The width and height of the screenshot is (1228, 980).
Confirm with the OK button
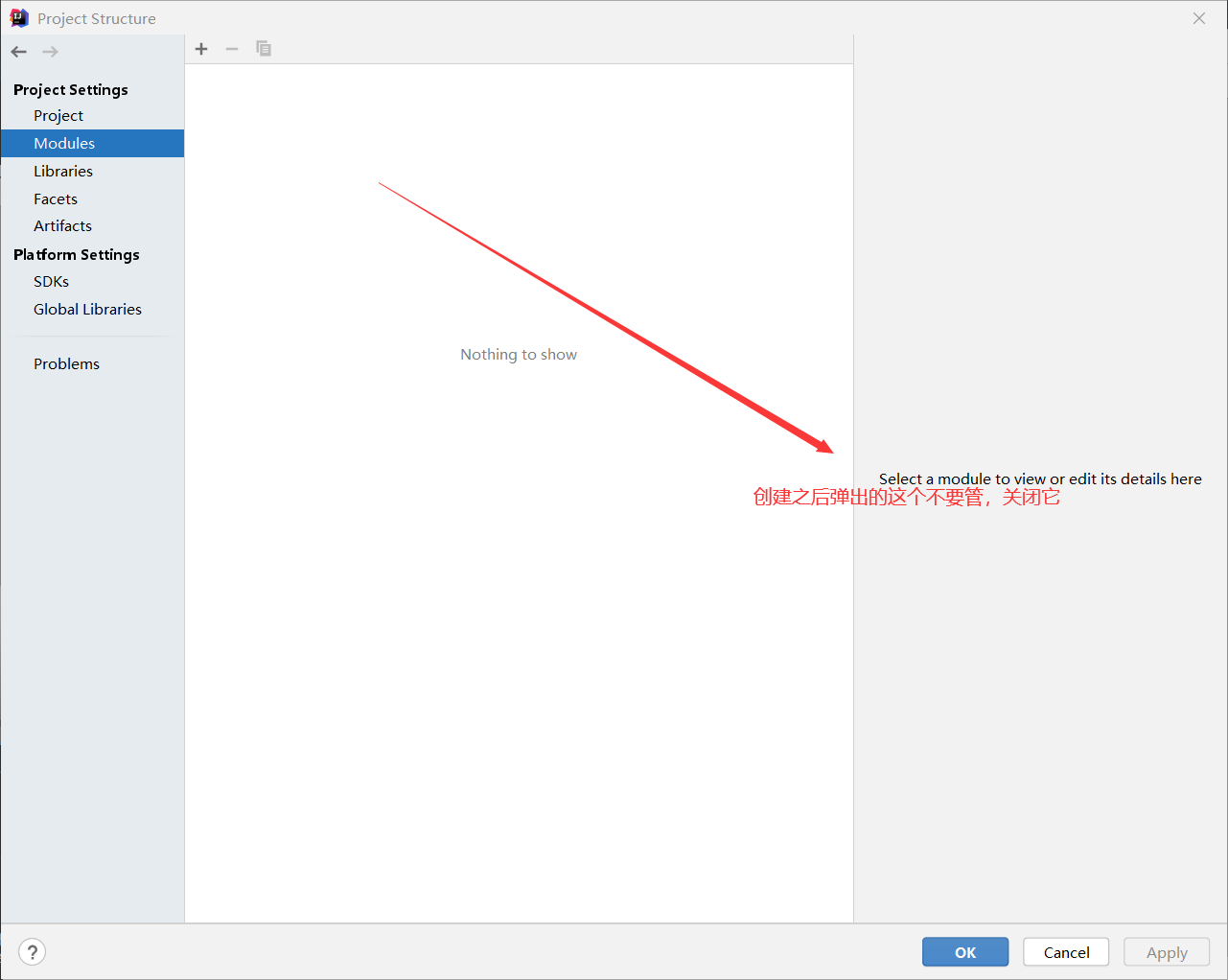965,952
